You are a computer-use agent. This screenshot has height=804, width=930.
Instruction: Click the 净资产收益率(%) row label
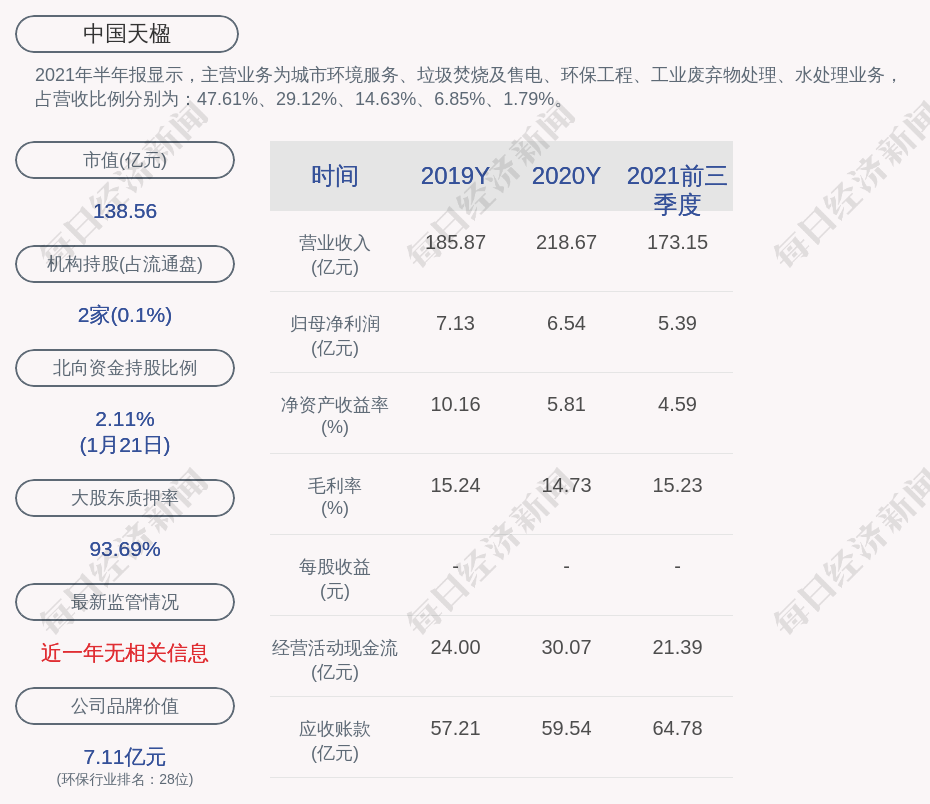(335, 416)
